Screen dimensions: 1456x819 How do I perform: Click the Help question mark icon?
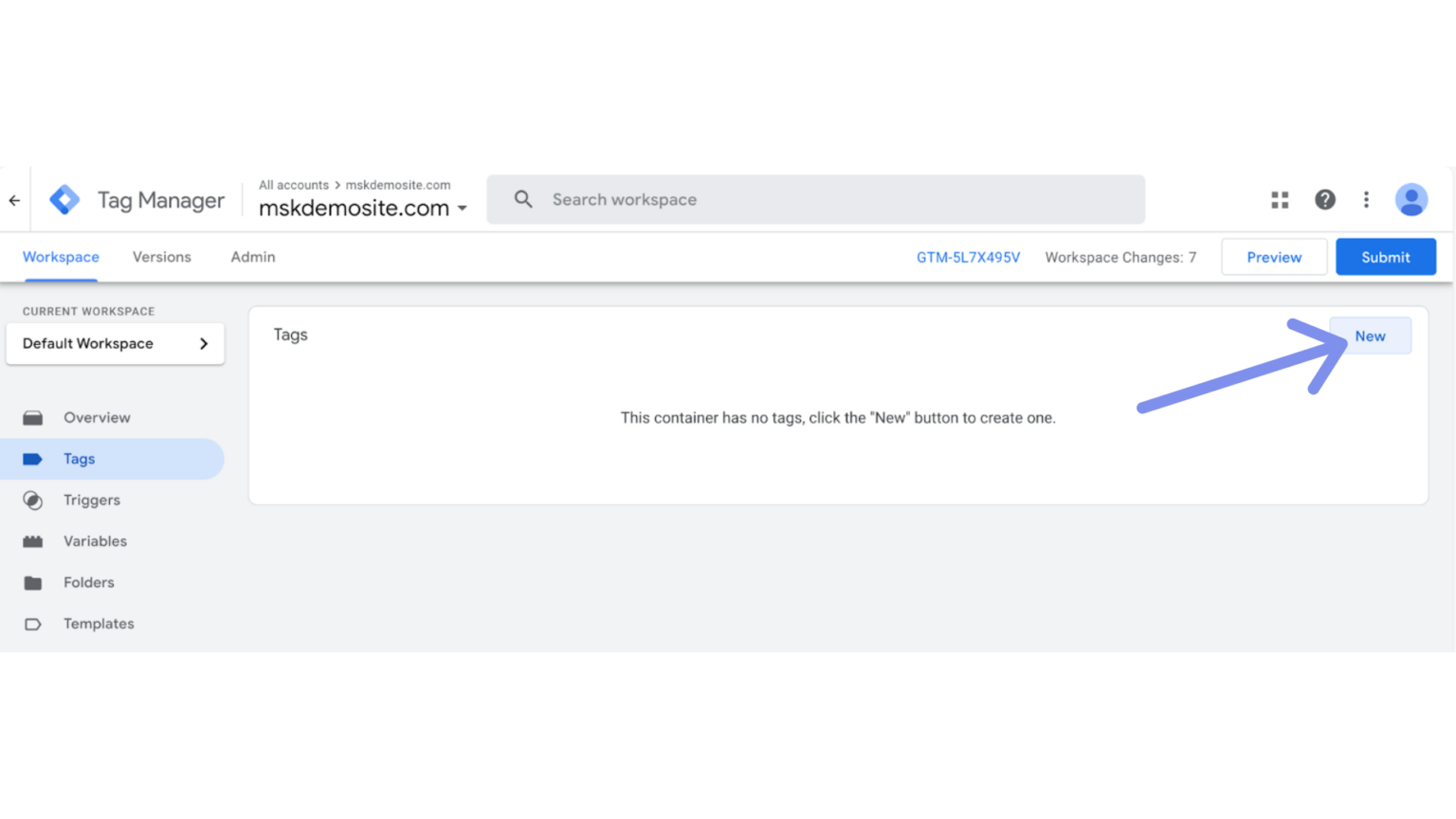point(1324,199)
